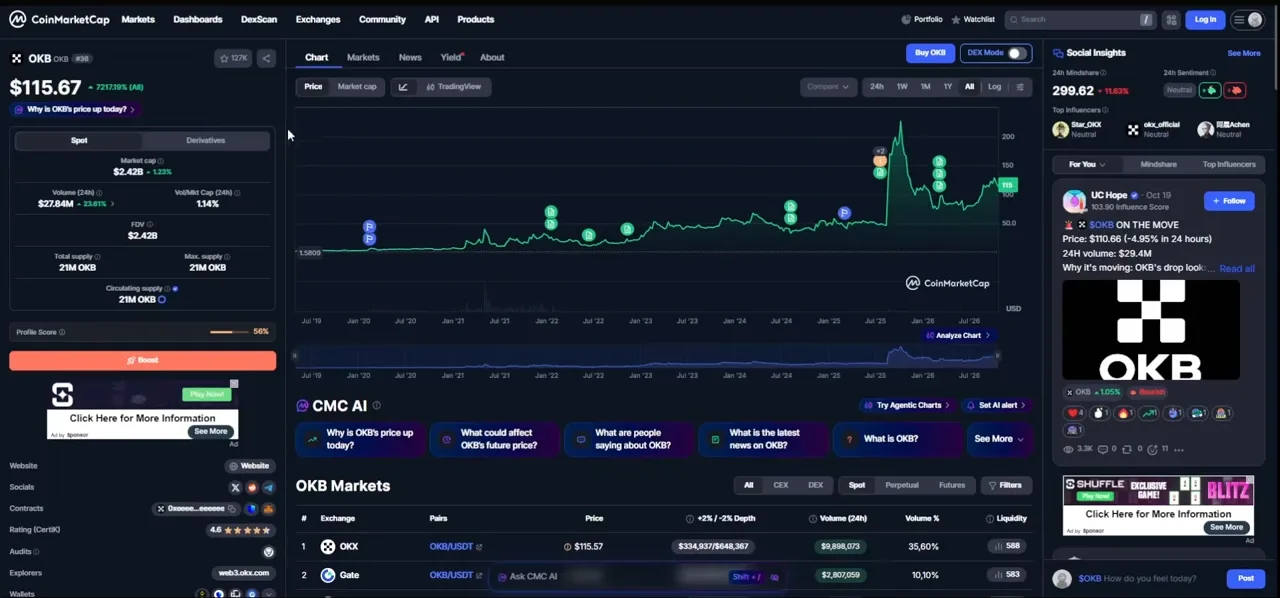Switch chart to TradingView
Viewport: 1280px width, 598px height.
click(x=453, y=87)
